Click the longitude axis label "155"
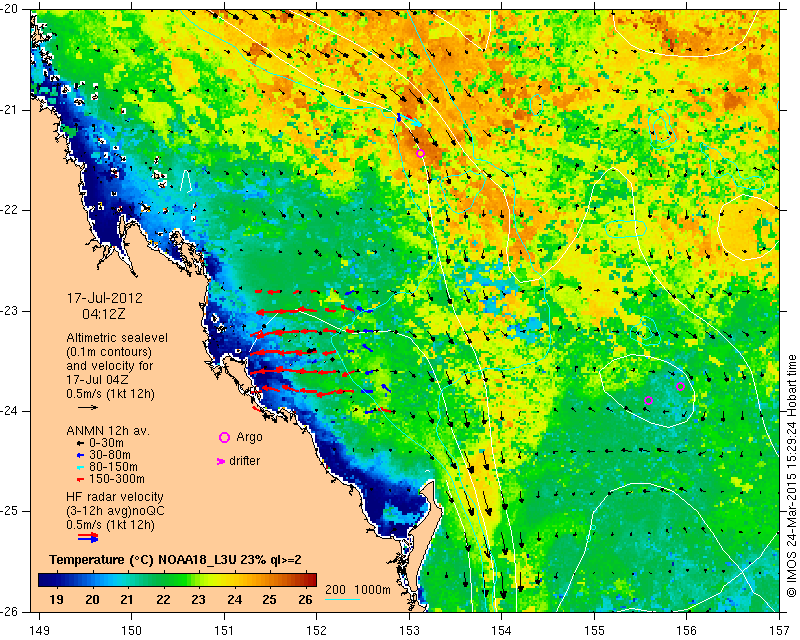The image size is (800, 640). click(x=594, y=631)
